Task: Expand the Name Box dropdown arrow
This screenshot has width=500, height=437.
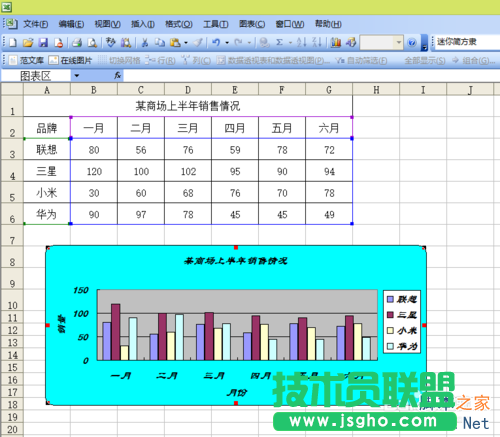Action: click(77, 76)
